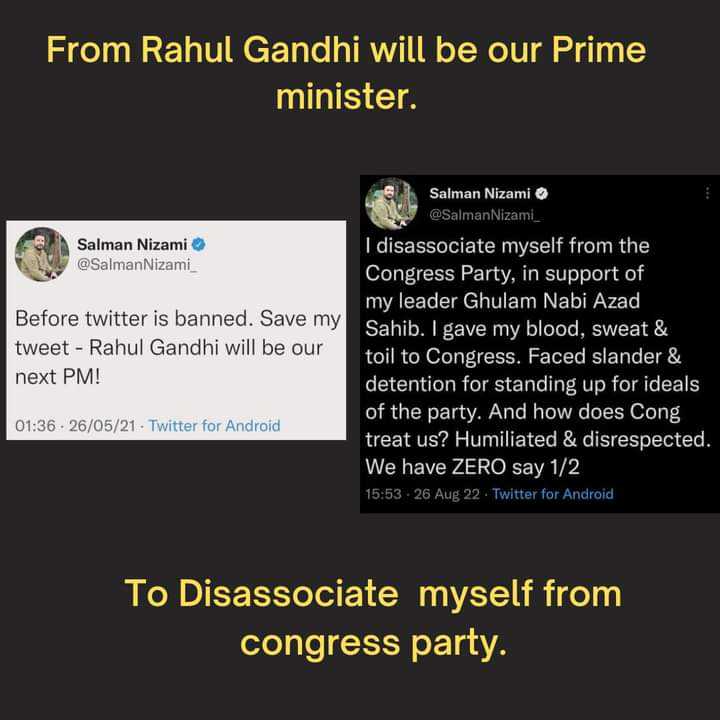
Task: Click the blue verified badge in the left tweet
Action: (x=199, y=244)
